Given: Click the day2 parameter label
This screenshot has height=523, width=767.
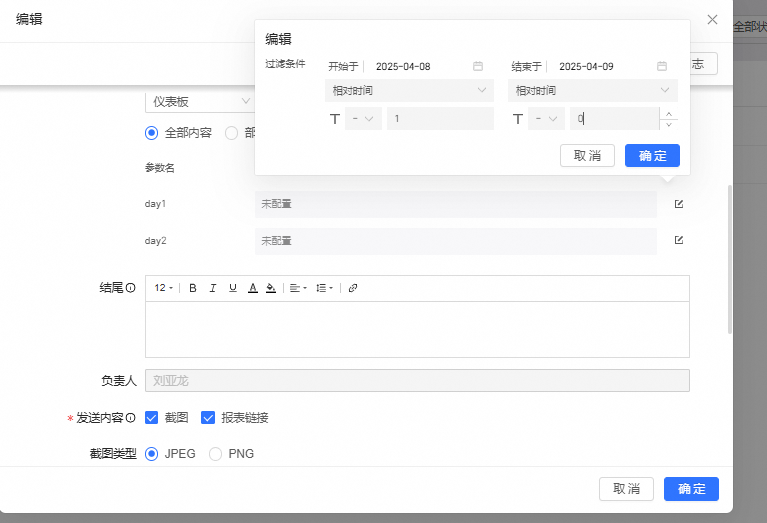Looking at the screenshot, I should pyautogui.click(x=156, y=241).
